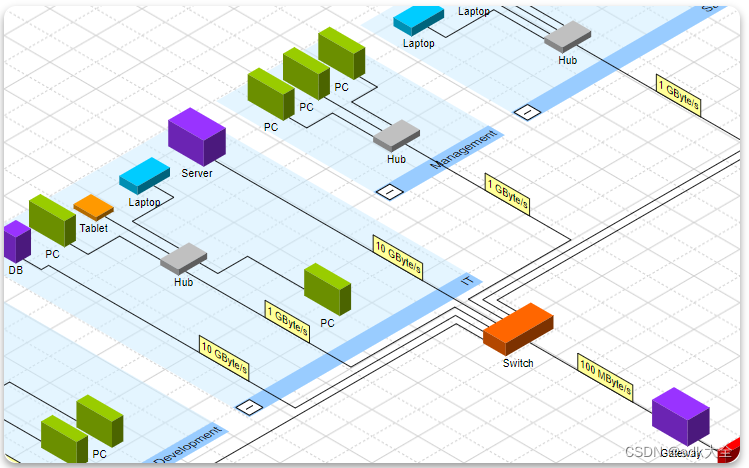749x468 pixels.
Task: Select the purple DB node
Action: point(17,242)
